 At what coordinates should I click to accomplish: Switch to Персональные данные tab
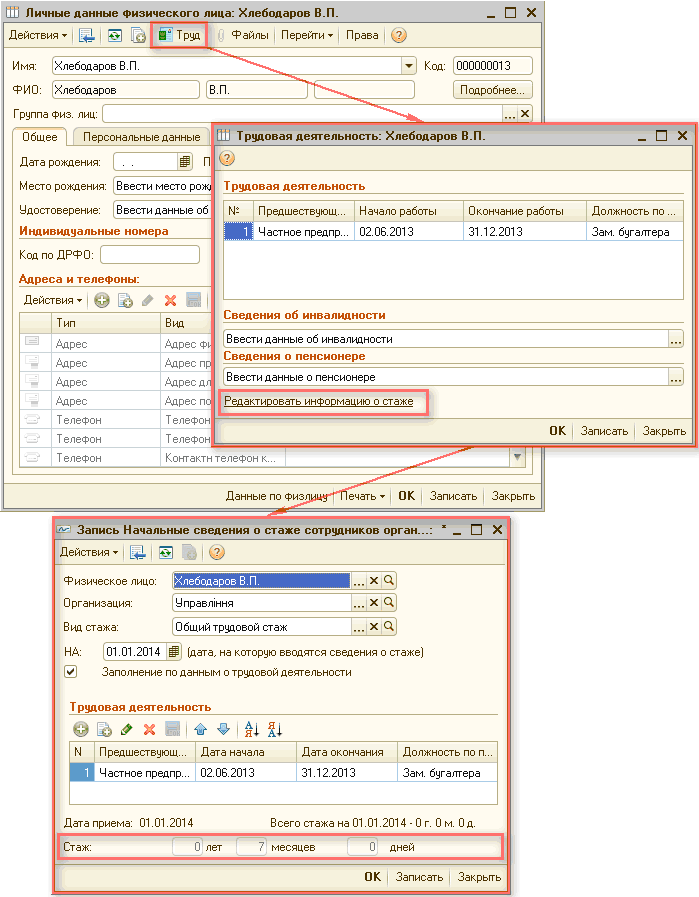[141, 137]
